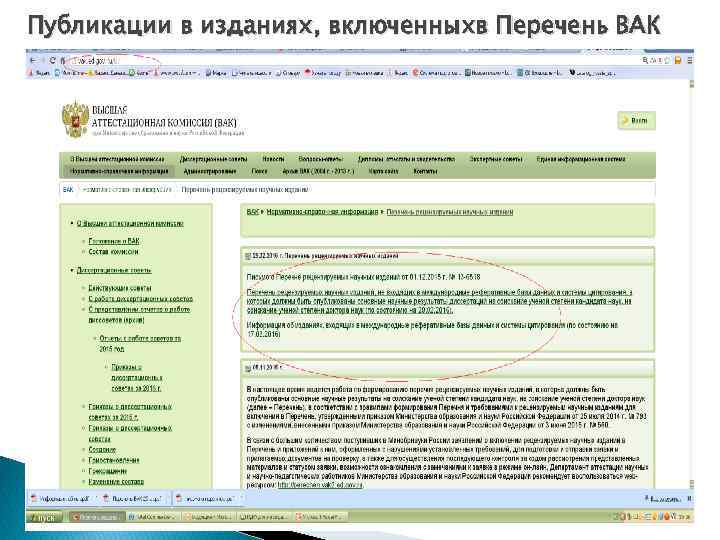This screenshot has height=540, width=720.
Task: Click the text Информация об изданиях, входящих в международные базы
Action: (433, 329)
